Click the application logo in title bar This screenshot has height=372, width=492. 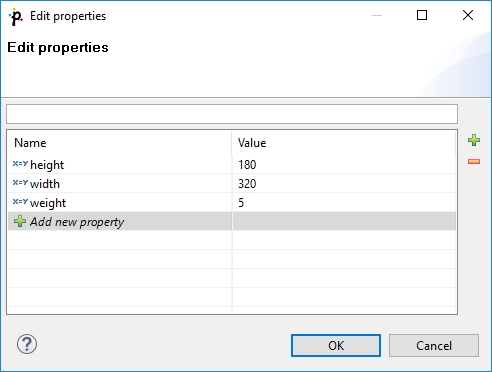(x=16, y=16)
